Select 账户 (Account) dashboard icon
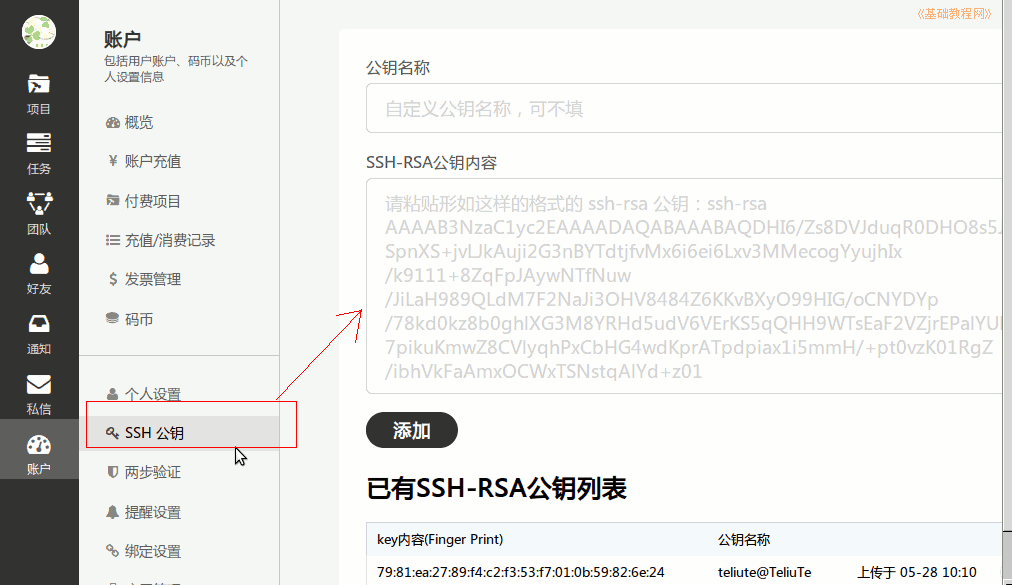 point(39,453)
